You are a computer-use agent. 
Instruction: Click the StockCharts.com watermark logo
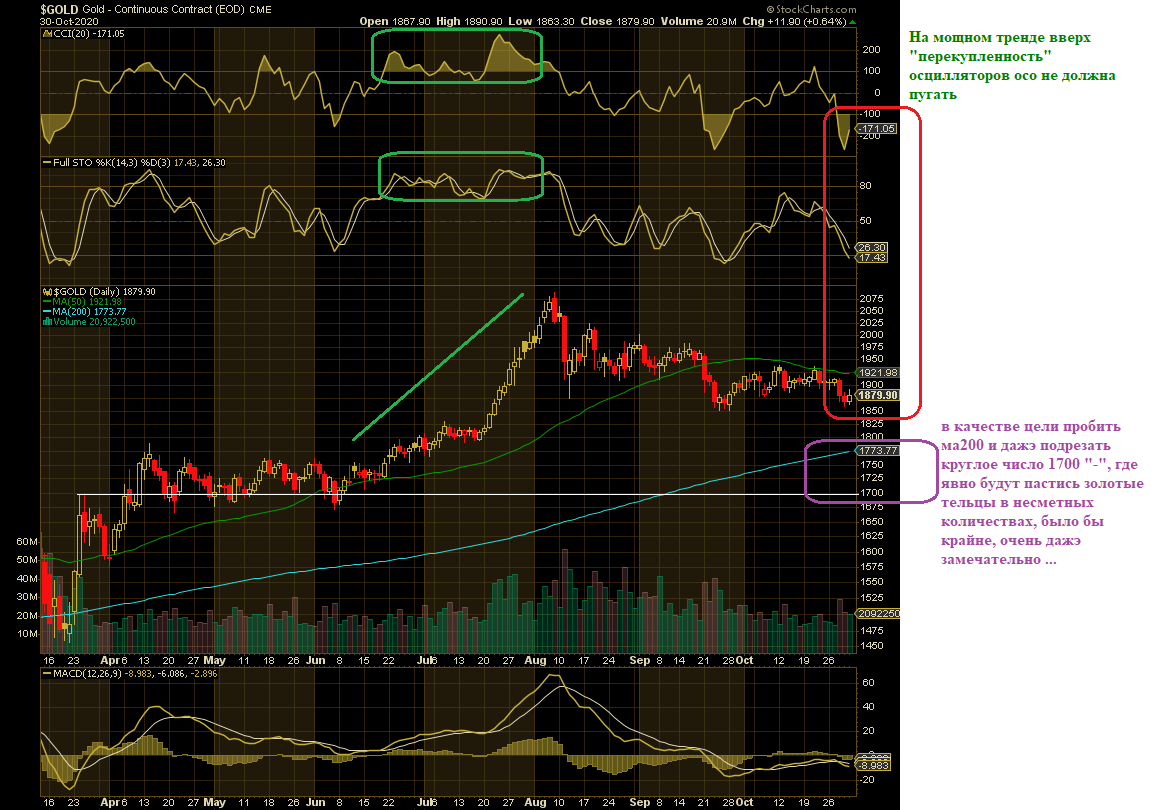point(811,10)
